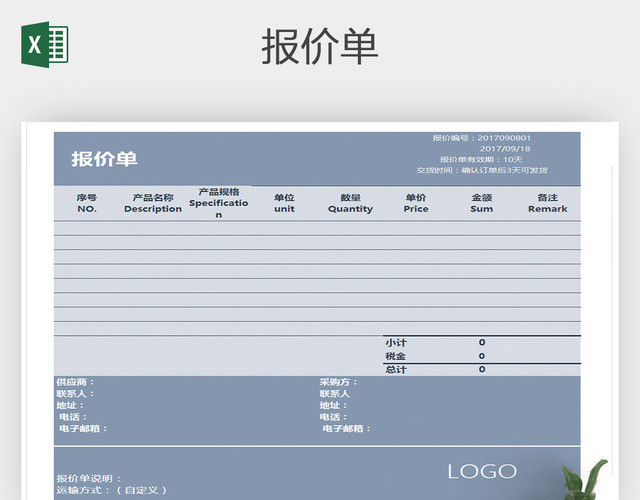Select the 税金 value 0

pyautogui.click(x=482, y=356)
